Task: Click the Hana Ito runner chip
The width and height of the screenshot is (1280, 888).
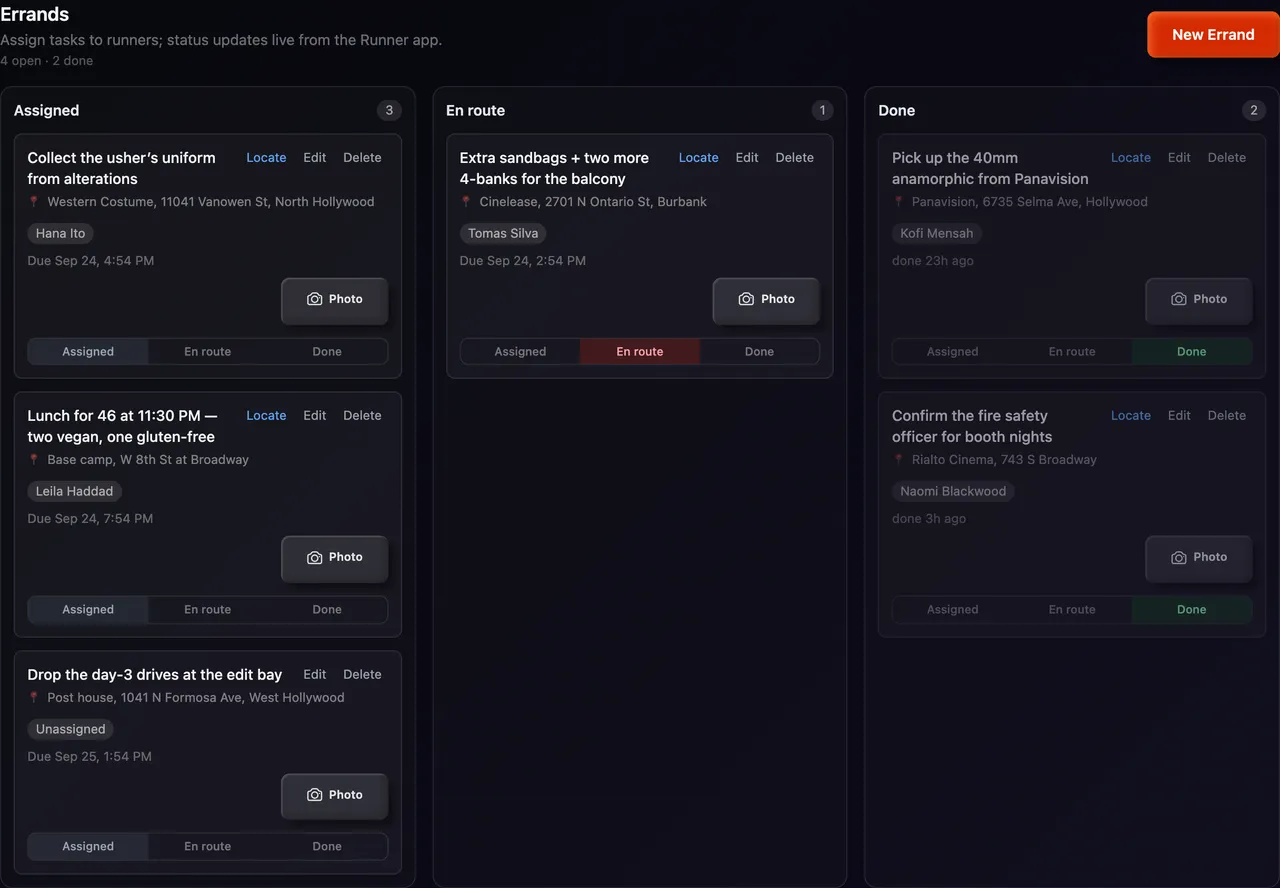Action: coord(61,233)
